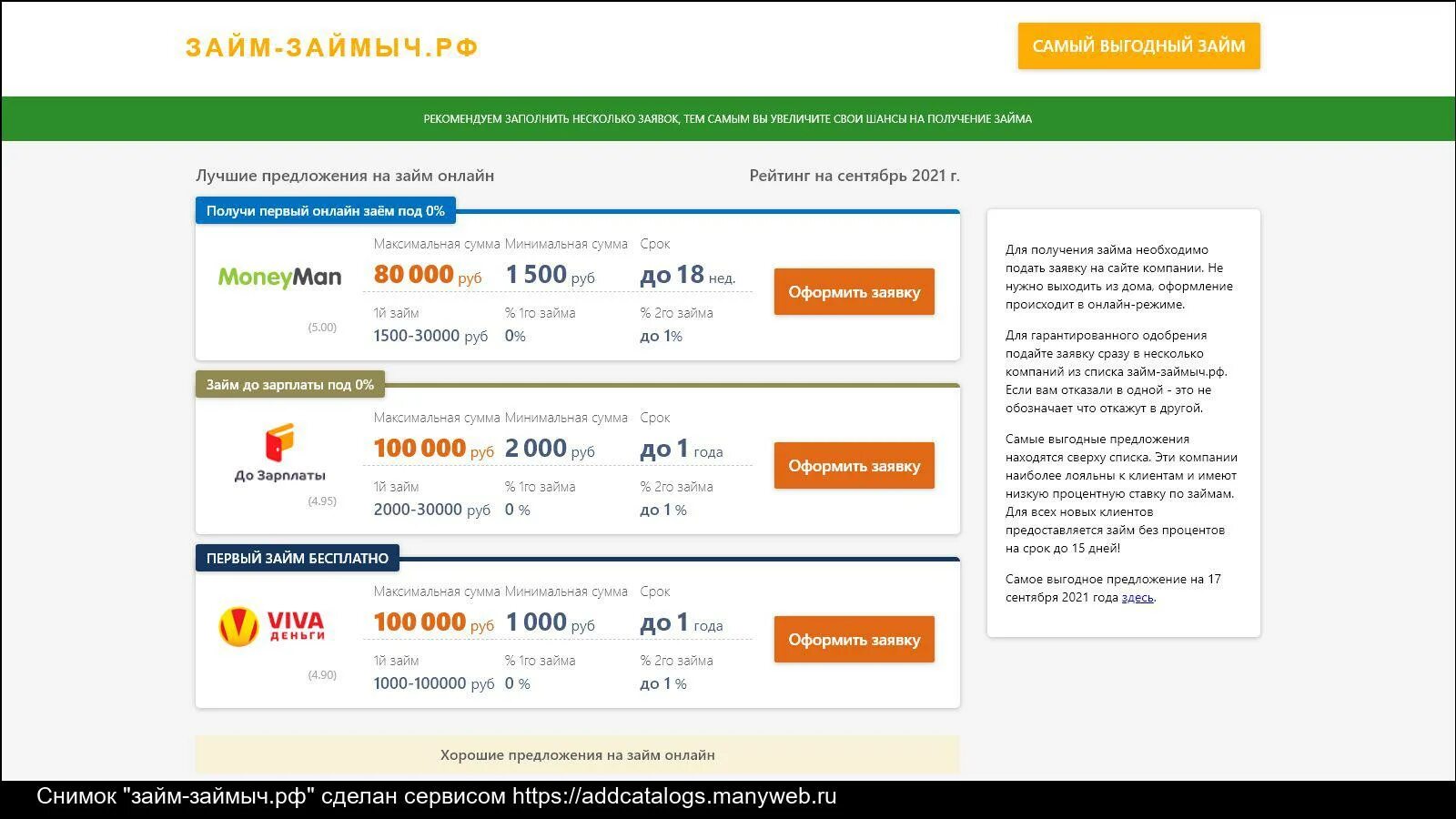Click the MoneyMan rating (5.00)
The width and height of the screenshot is (1456, 819).
coord(322,328)
